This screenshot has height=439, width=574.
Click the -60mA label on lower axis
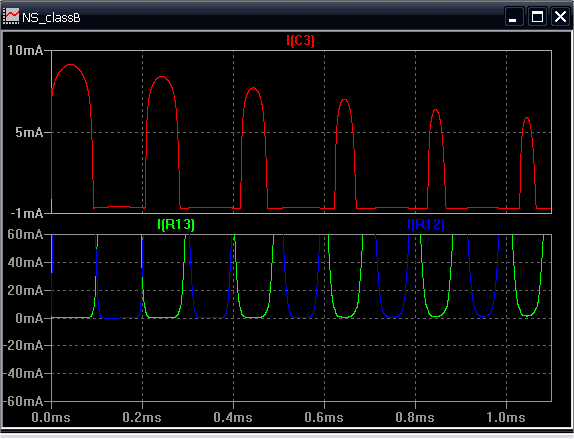coord(23,401)
